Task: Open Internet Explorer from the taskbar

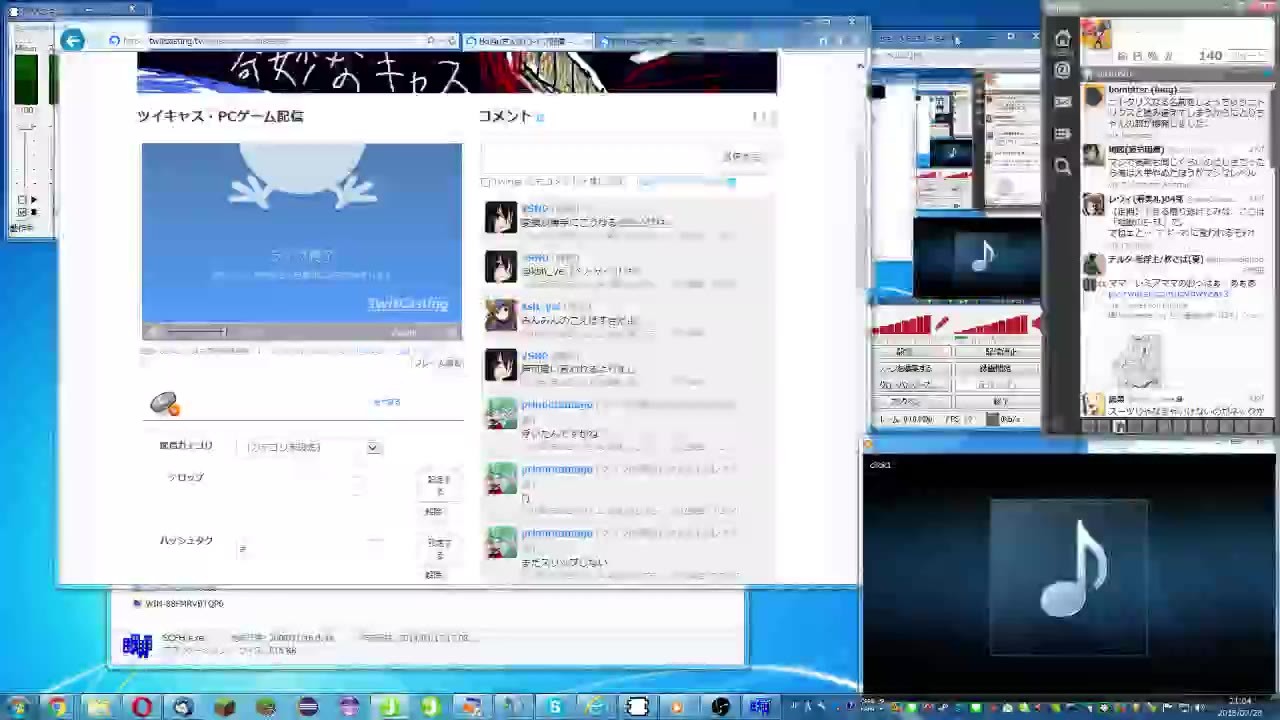Action: coord(596,707)
